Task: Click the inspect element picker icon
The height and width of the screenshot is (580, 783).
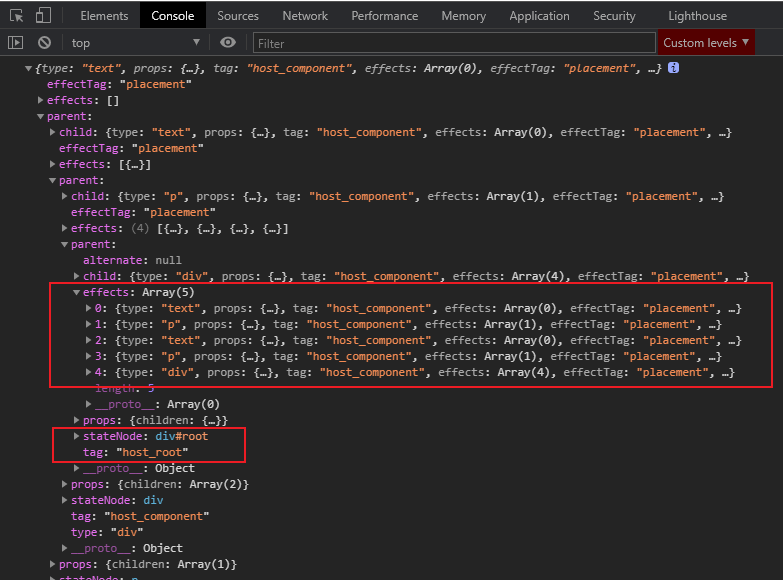Action: (x=16, y=16)
